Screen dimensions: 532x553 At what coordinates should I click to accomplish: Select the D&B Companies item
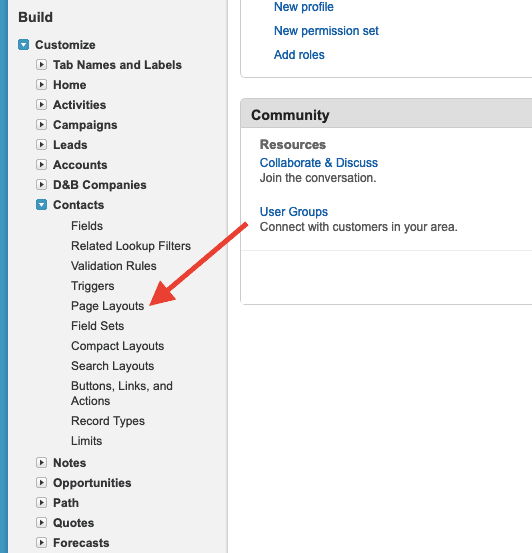pos(100,185)
